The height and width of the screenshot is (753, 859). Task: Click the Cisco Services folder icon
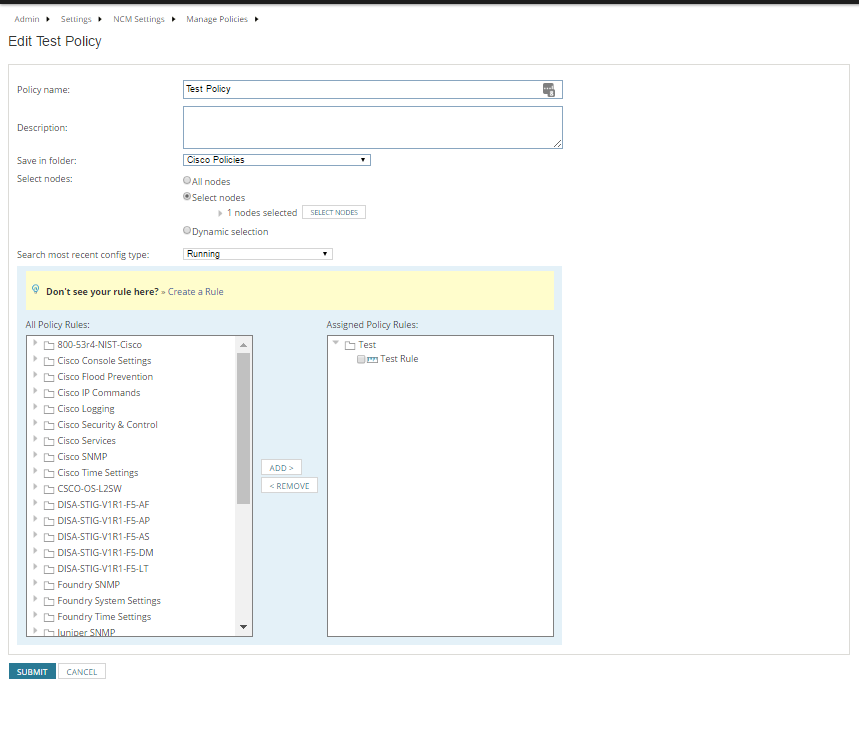tap(49, 441)
